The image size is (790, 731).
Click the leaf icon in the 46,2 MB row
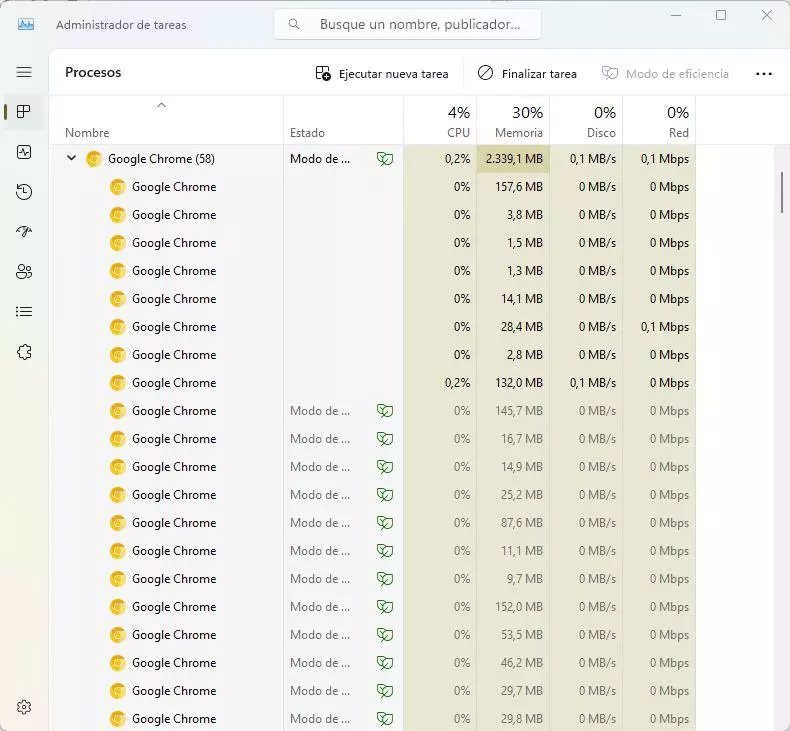(385, 663)
